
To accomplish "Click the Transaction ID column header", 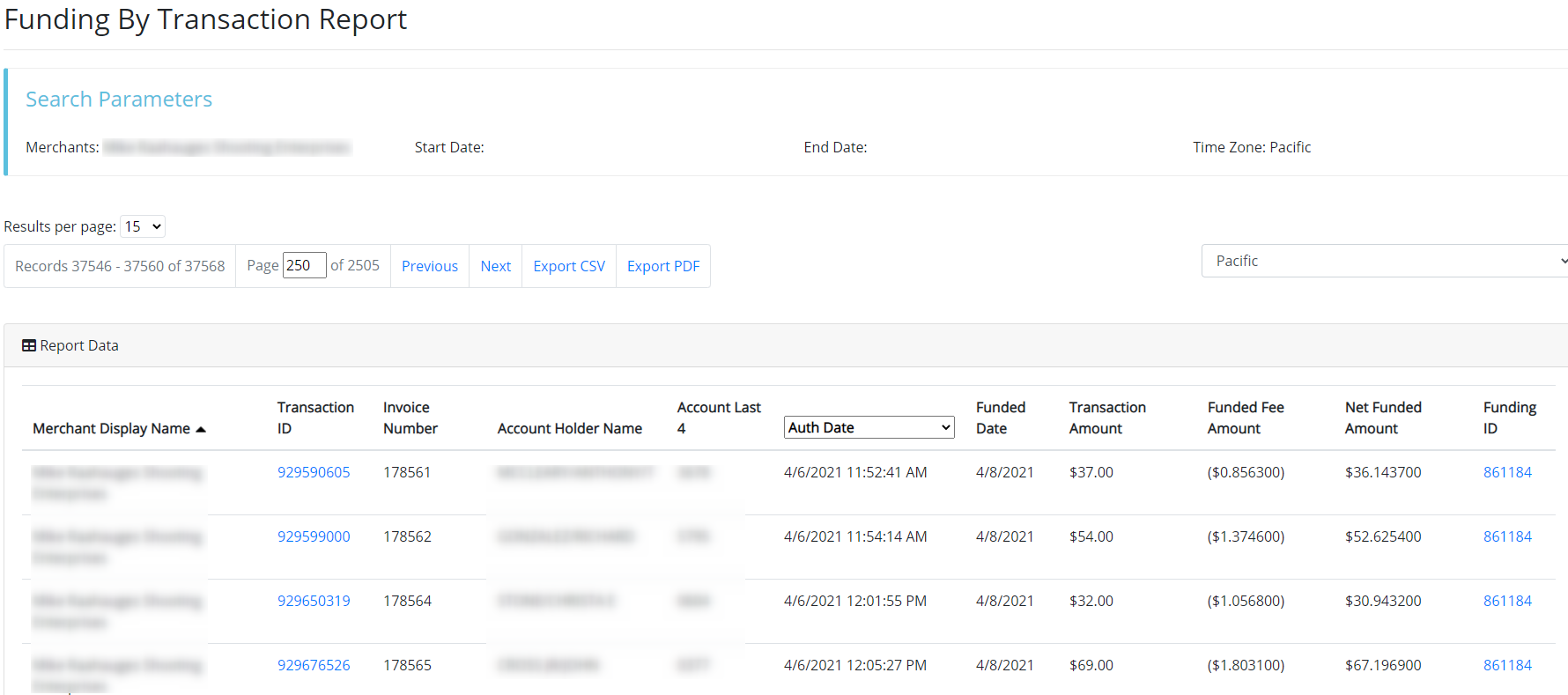I will click(315, 418).
